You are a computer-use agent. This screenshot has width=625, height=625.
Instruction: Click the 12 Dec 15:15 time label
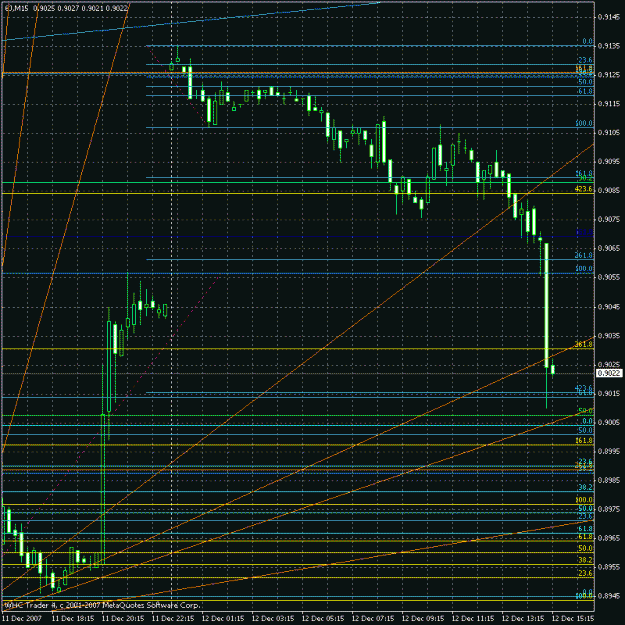tap(573, 618)
